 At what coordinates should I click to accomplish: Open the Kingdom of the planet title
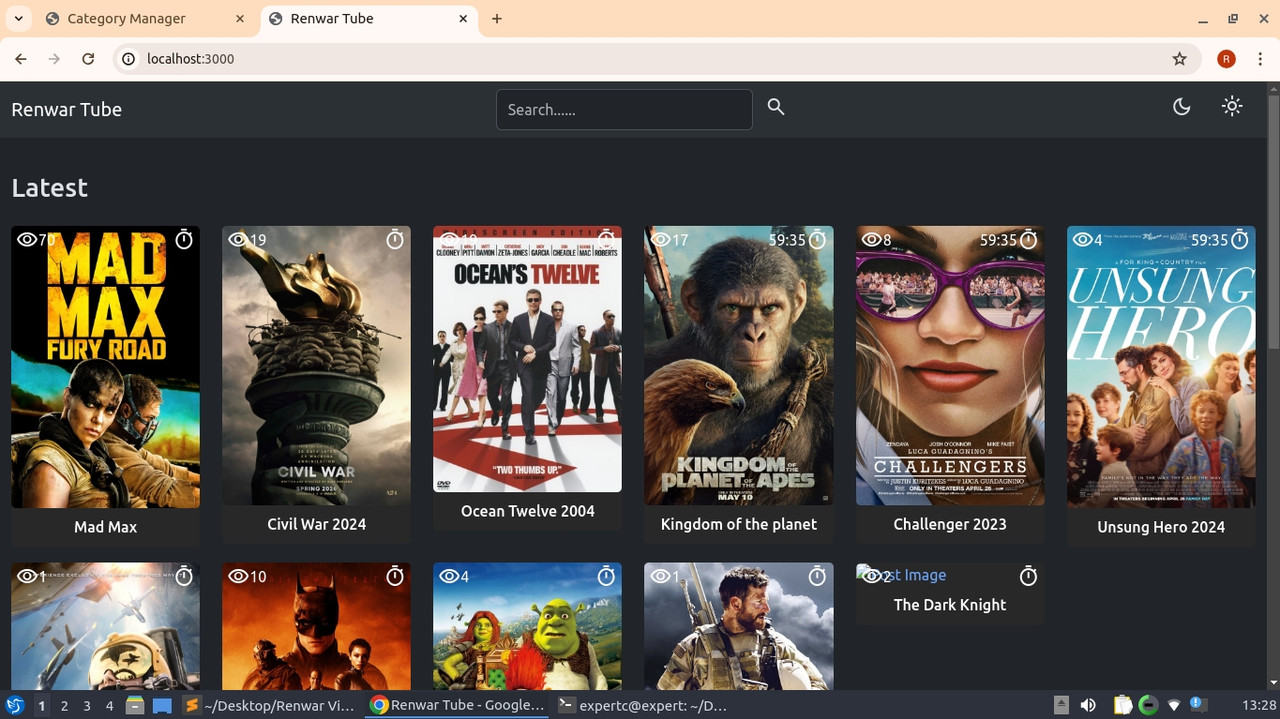tap(738, 524)
